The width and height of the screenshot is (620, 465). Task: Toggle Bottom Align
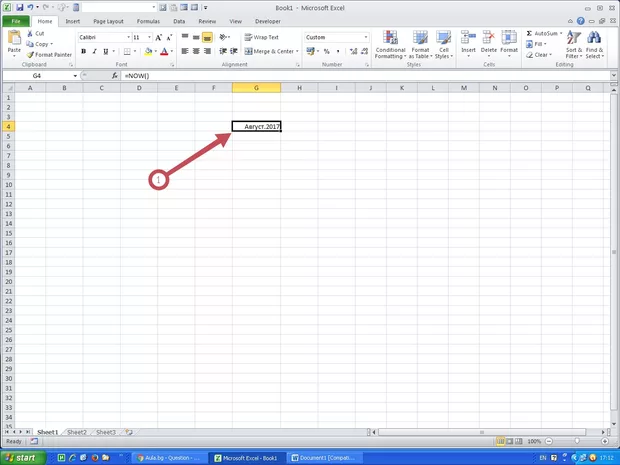coord(207,37)
